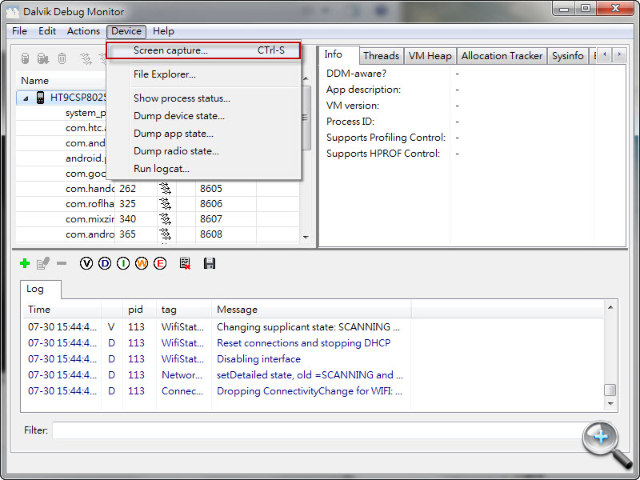
Task: Click the debug icon in row 8606
Action: click(165, 204)
